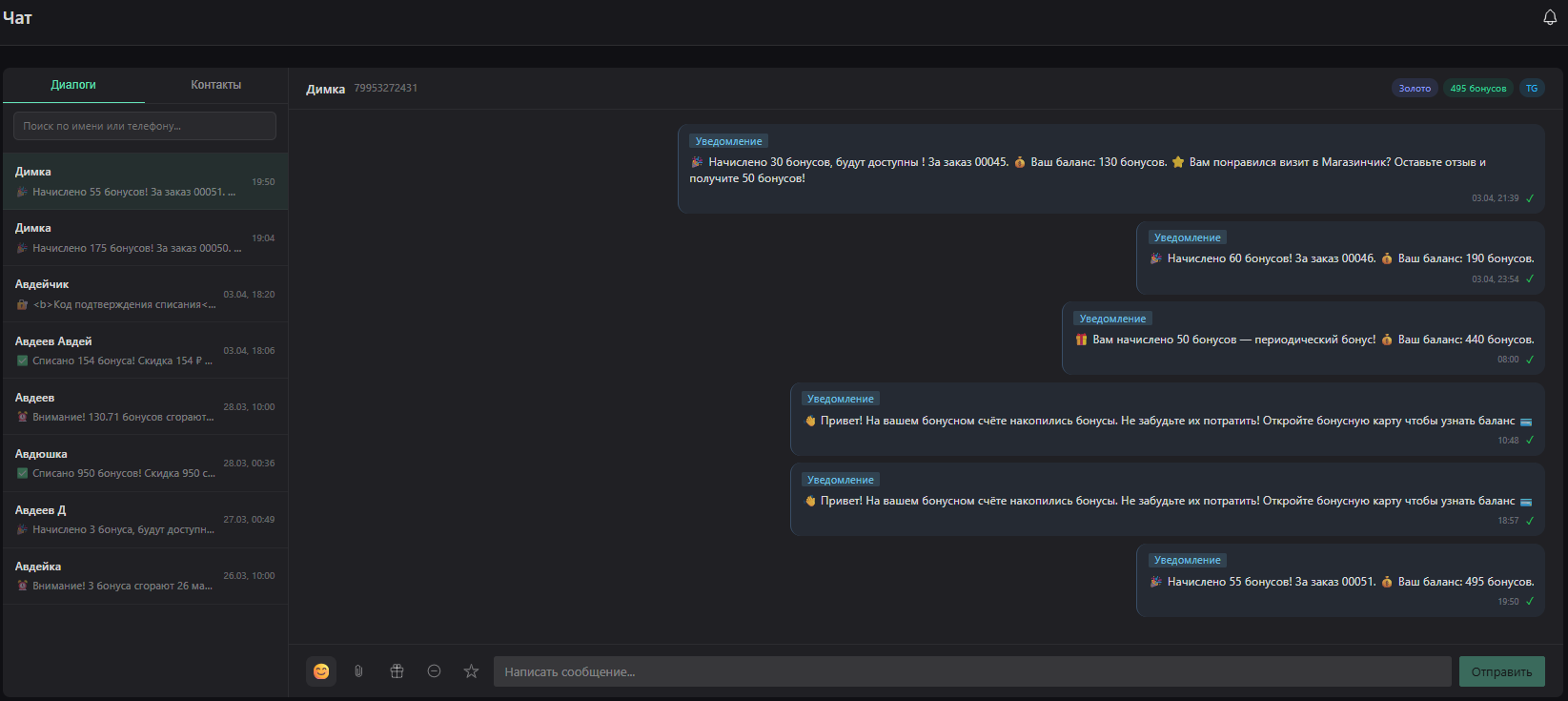The height and width of the screenshot is (701, 1568).
Task: Click the Золото status badge
Action: [1414, 89]
